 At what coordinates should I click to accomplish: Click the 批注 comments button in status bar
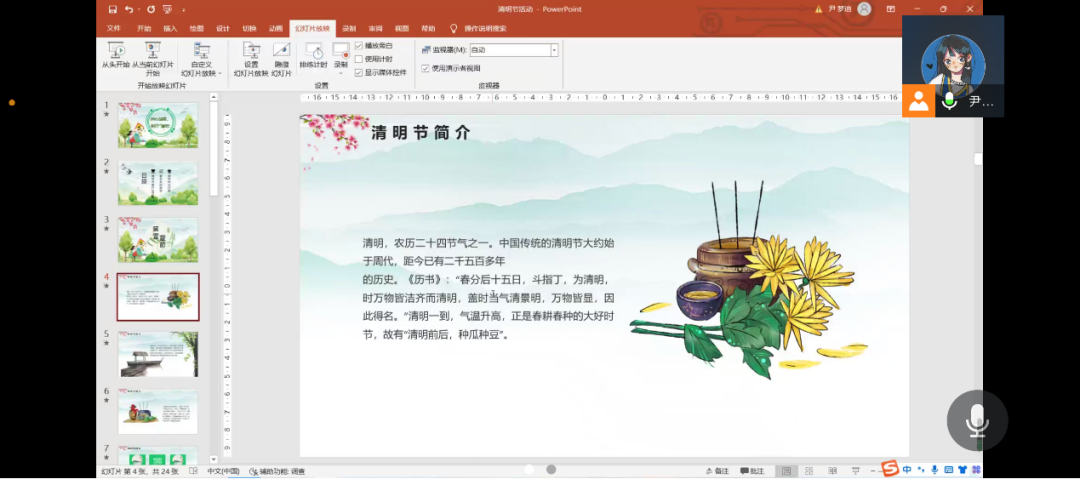click(x=752, y=471)
